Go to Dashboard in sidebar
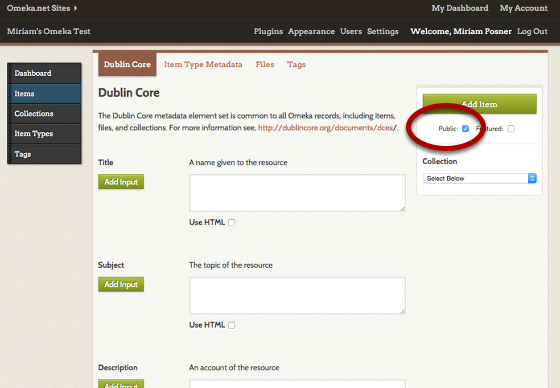The height and width of the screenshot is (388, 560). point(44,73)
